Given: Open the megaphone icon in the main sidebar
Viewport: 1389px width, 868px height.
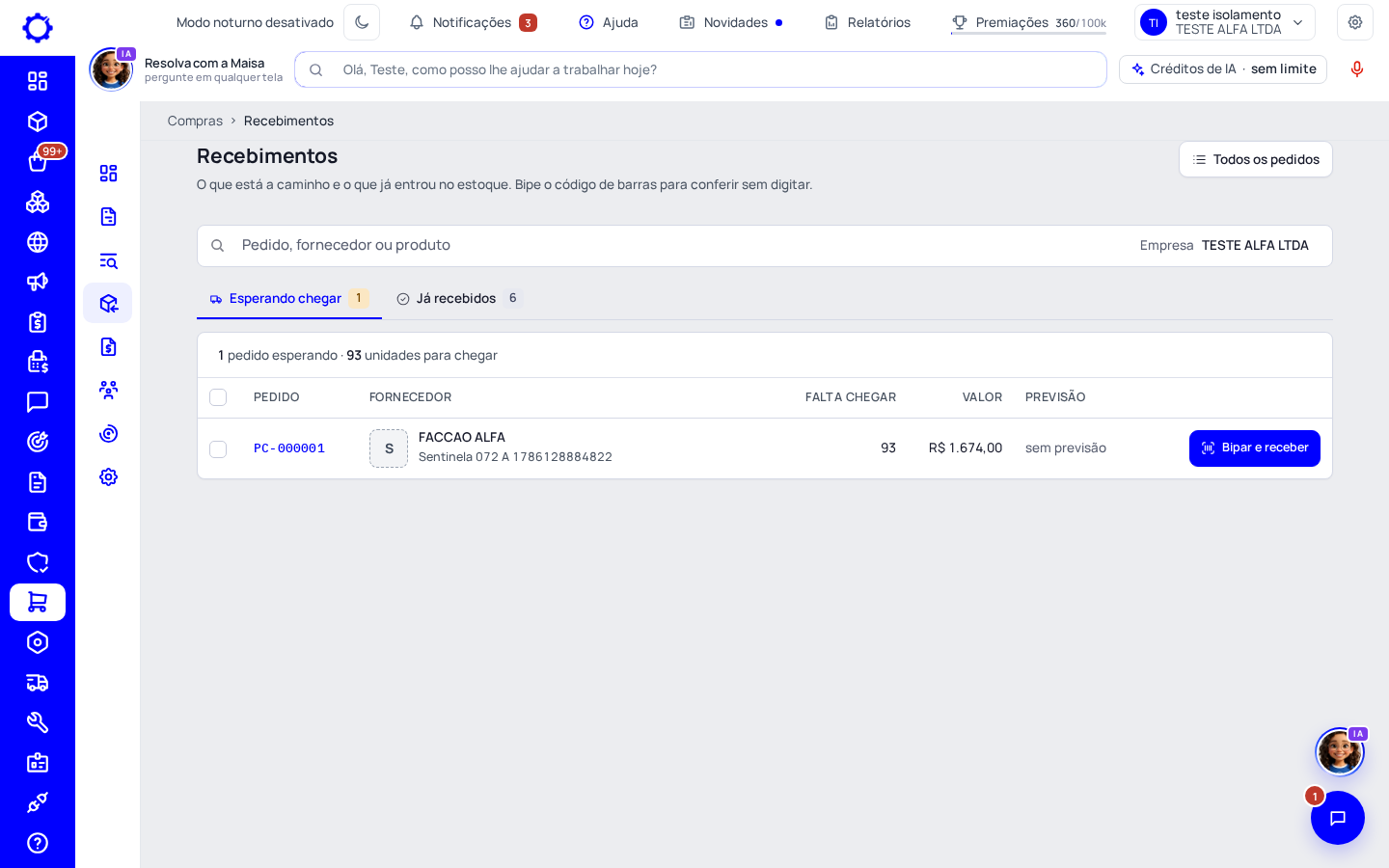Looking at the screenshot, I should click(38, 282).
